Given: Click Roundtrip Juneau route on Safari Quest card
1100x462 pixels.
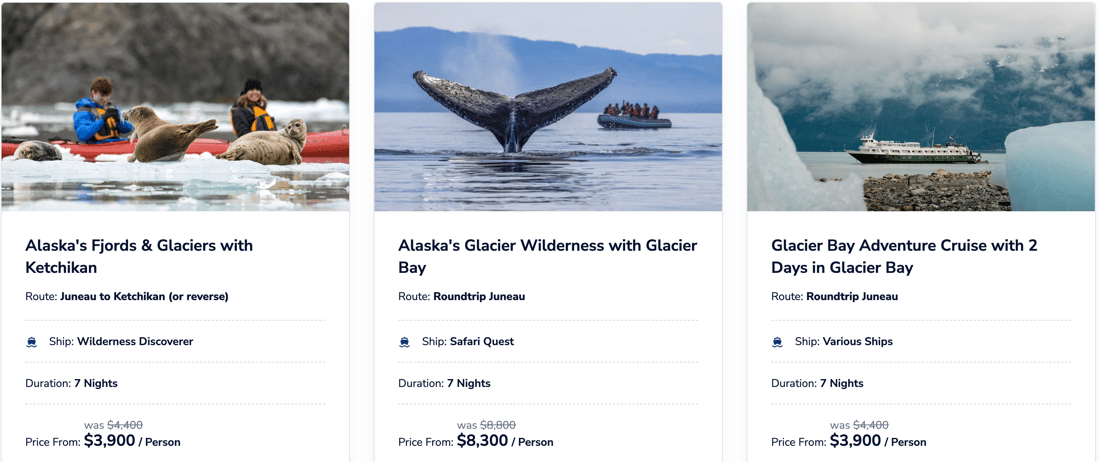Looking at the screenshot, I should (x=479, y=297).
